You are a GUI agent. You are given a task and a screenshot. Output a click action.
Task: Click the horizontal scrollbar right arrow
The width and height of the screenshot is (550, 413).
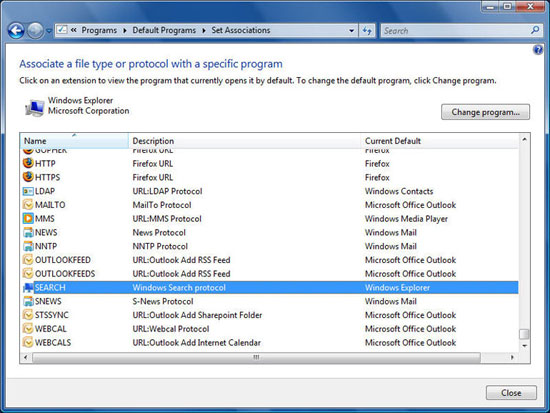point(512,357)
